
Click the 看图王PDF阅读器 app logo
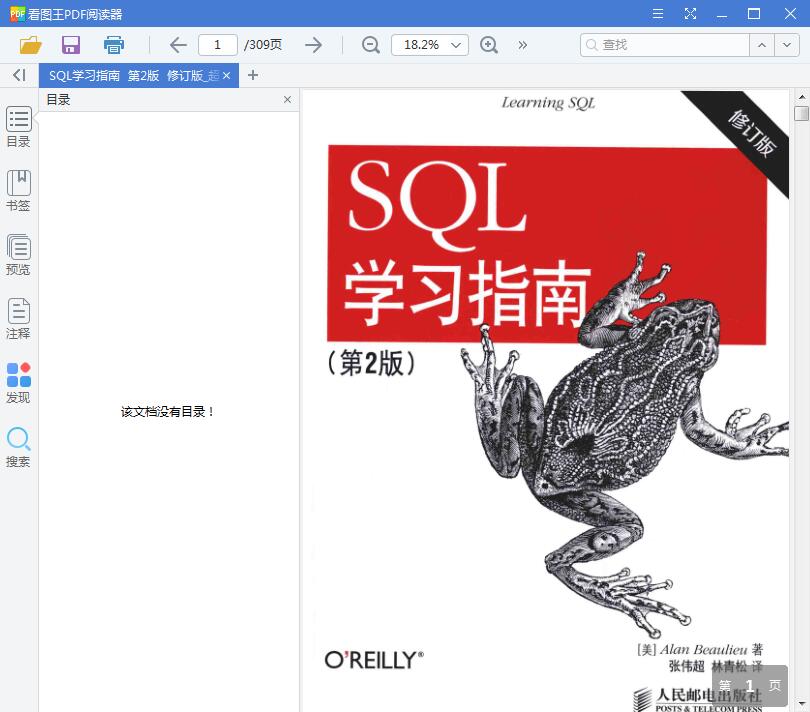click(17, 14)
